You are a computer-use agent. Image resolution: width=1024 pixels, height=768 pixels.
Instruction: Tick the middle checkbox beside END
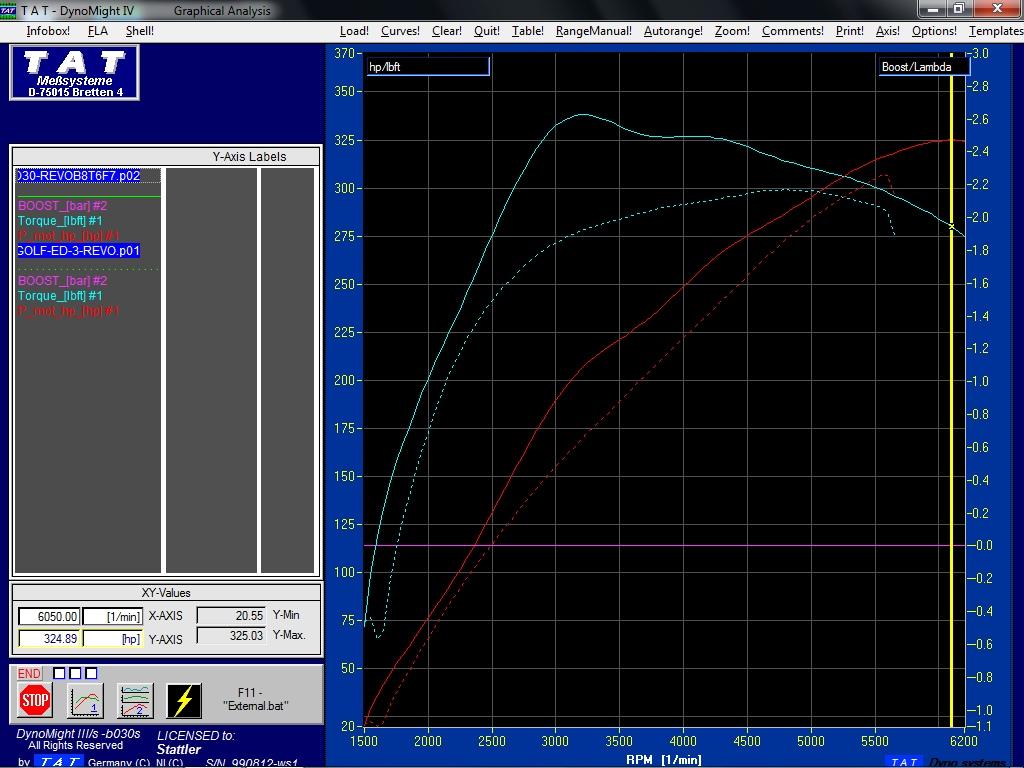pos(75,673)
